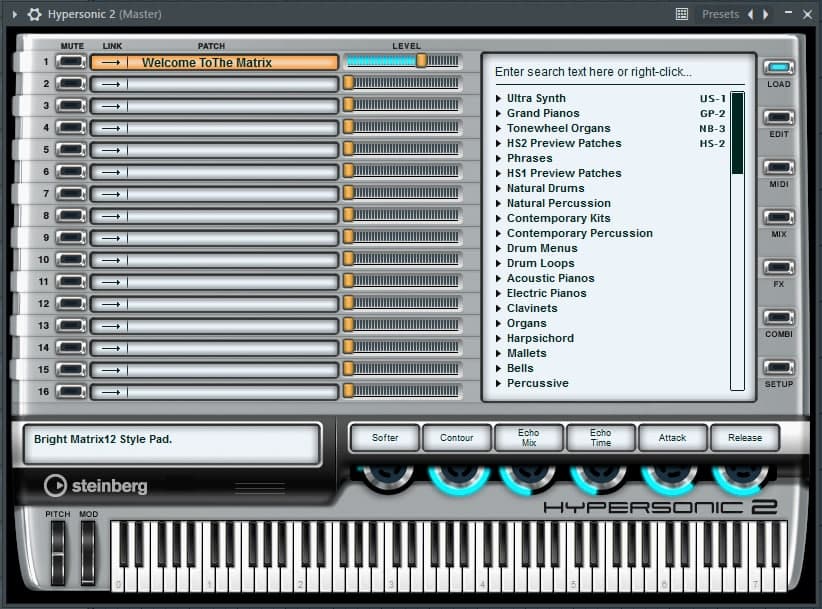Toggle mute on channel 13
This screenshot has height=609, width=822.
pos(71,326)
